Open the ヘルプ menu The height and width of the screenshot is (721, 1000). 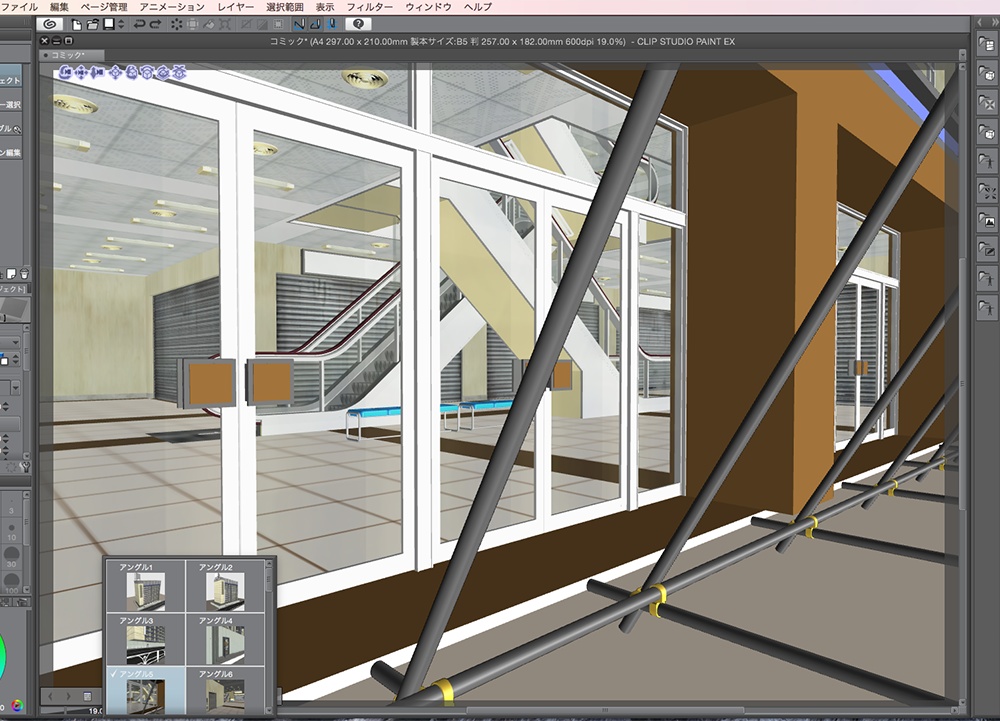pyautogui.click(x=478, y=7)
